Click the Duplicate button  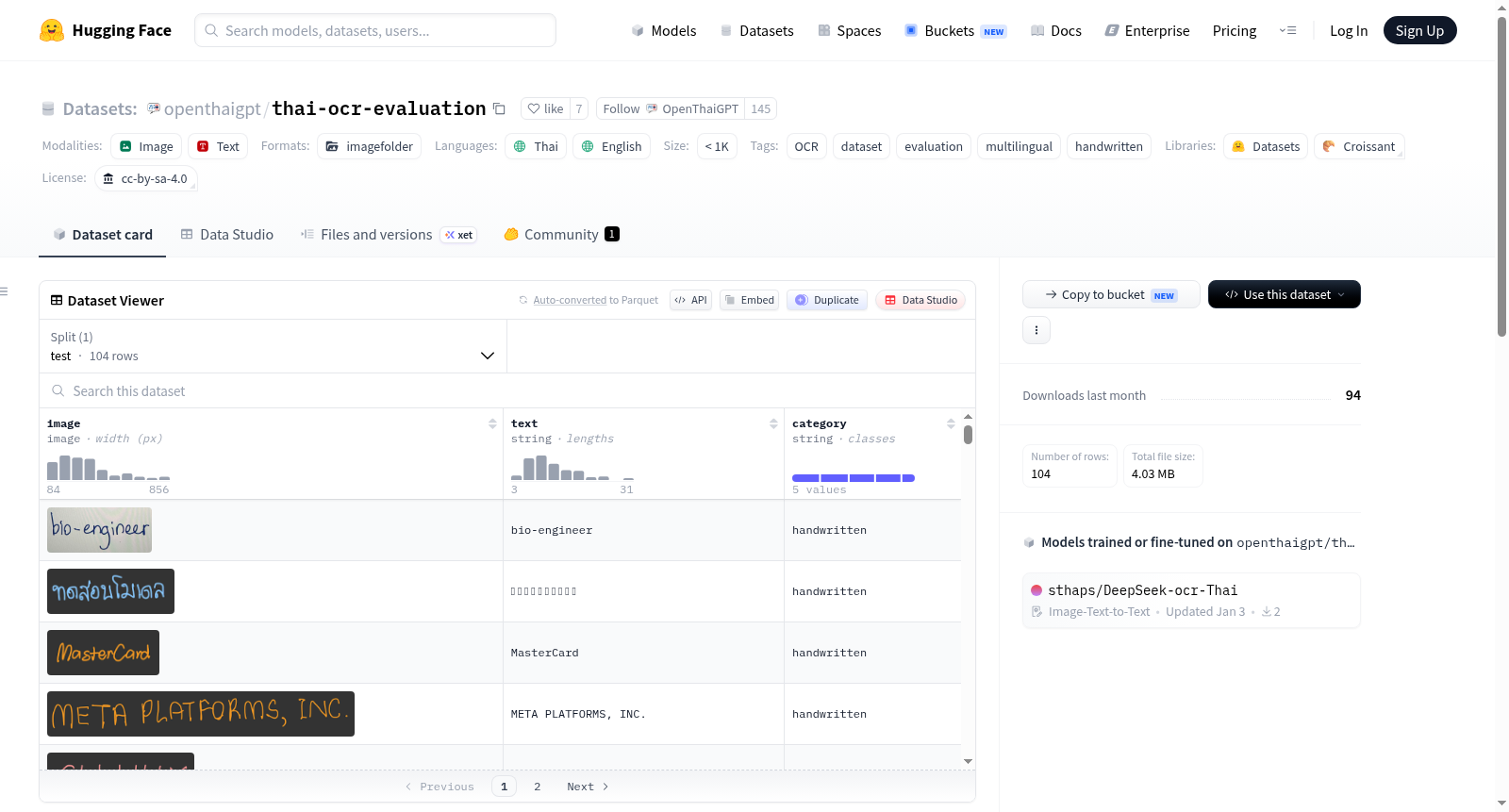pyautogui.click(x=827, y=300)
